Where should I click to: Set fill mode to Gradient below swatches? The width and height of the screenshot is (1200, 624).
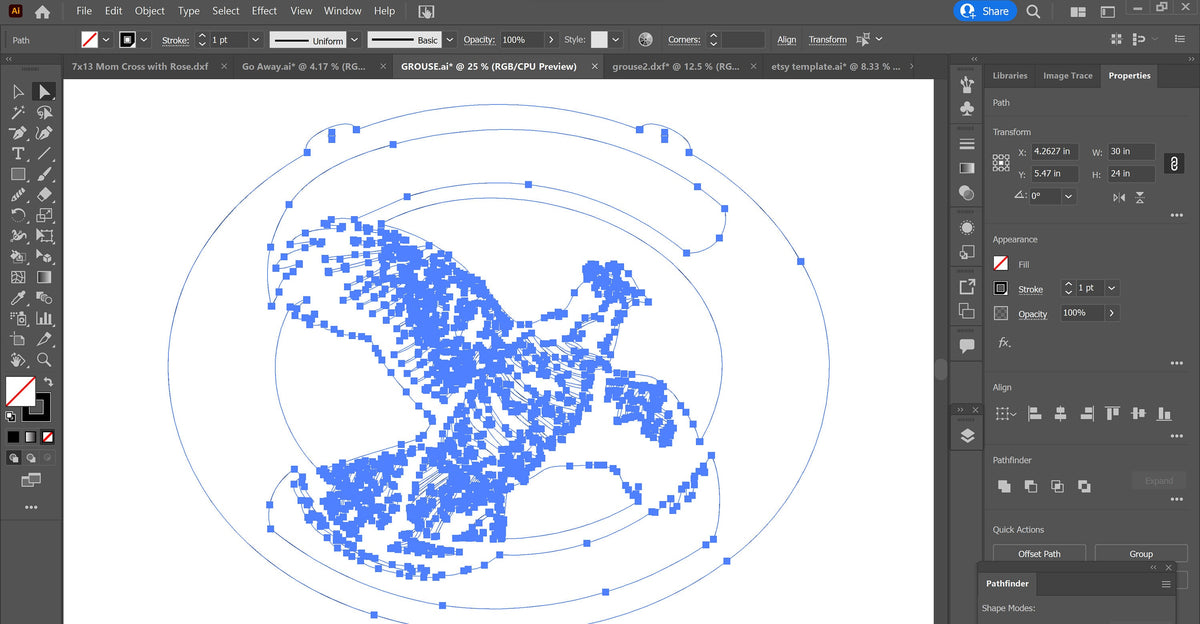coord(30,437)
